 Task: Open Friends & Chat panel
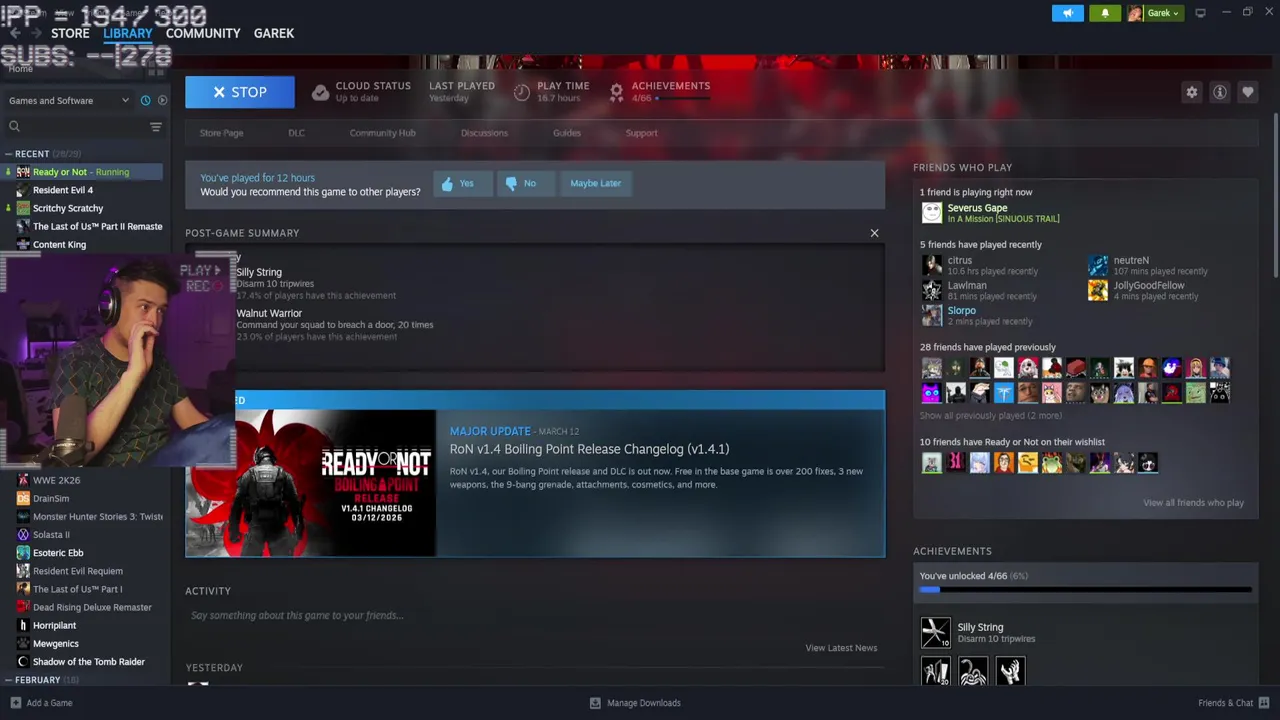[1234, 703]
